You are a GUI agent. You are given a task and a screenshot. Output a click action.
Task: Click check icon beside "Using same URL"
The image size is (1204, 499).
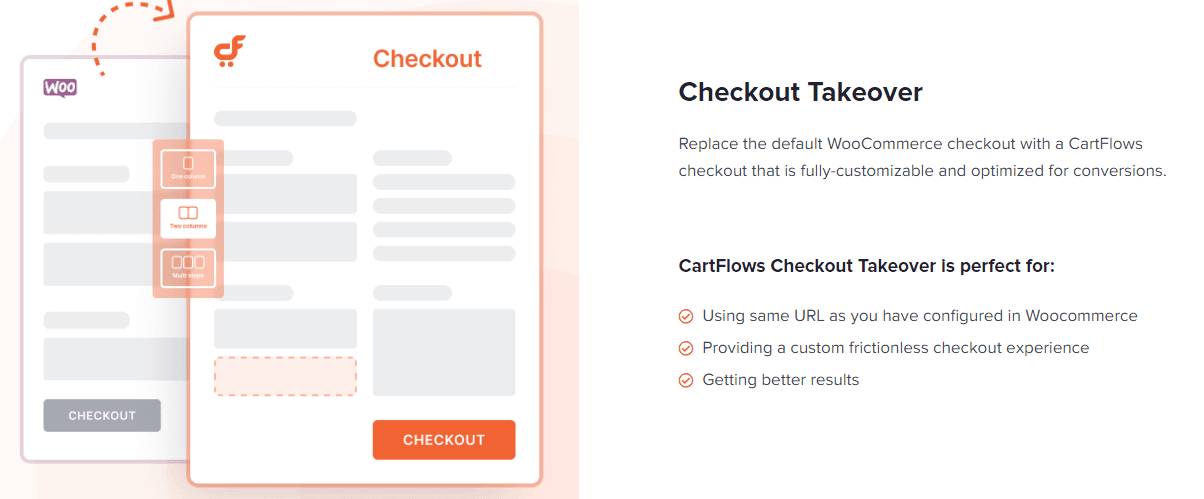(686, 316)
